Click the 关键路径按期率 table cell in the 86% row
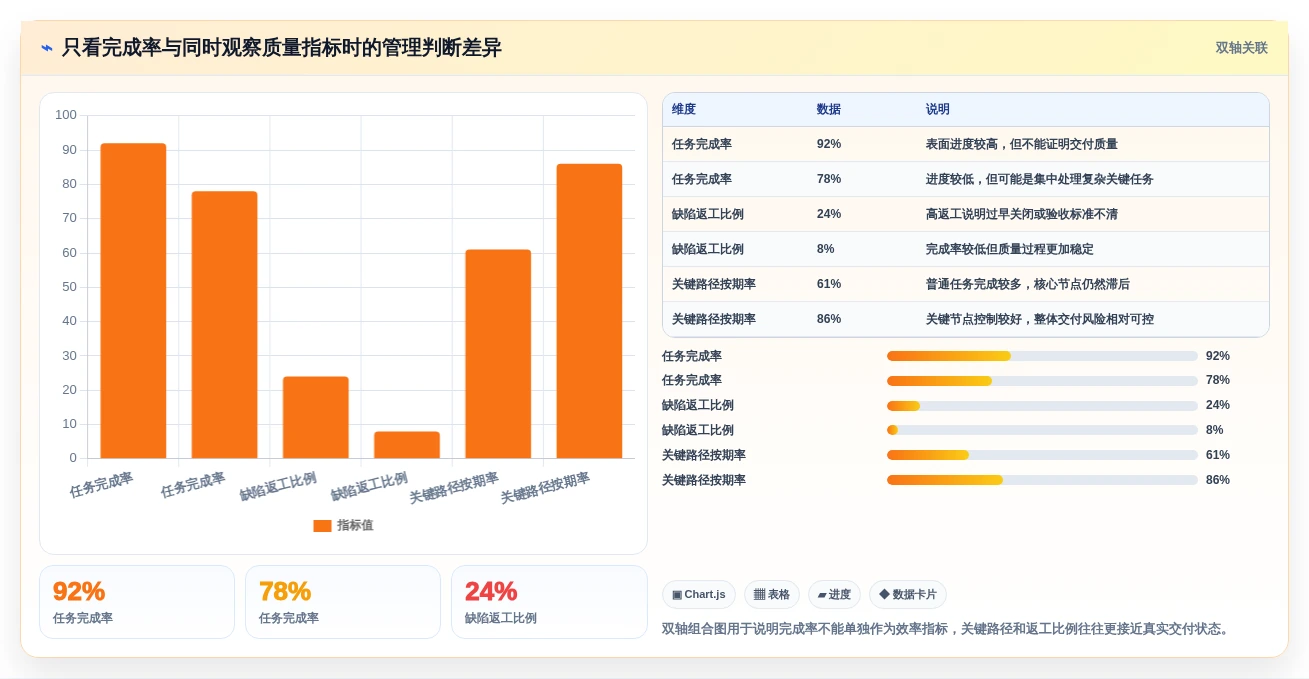Screen dimensions: 1309x679 pos(714,319)
